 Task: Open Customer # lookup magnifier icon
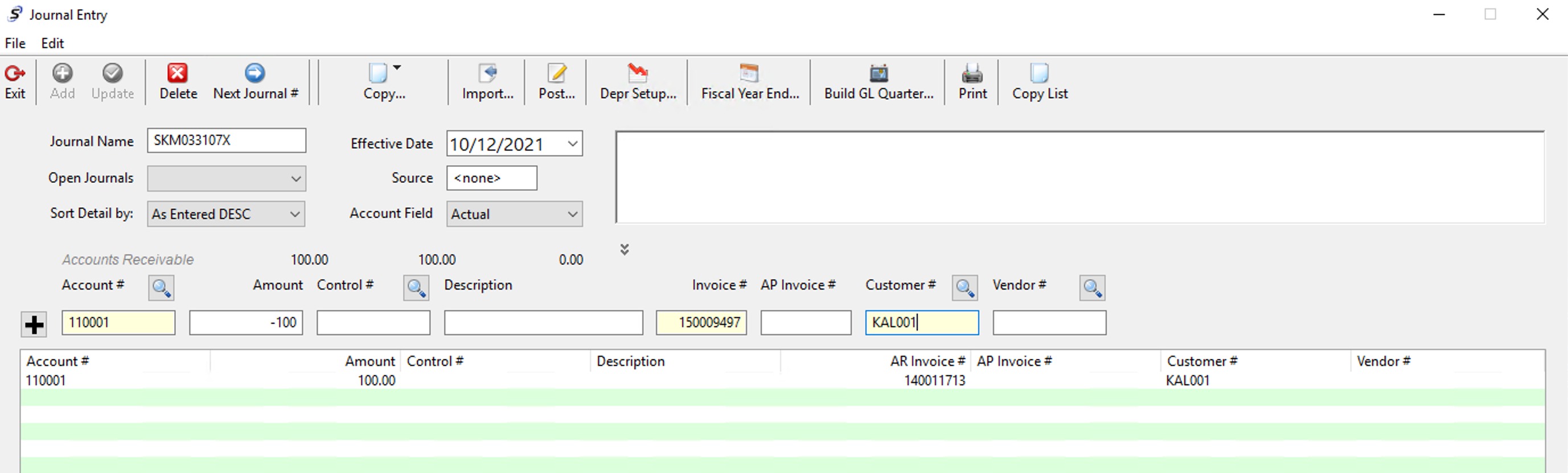tap(965, 288)
